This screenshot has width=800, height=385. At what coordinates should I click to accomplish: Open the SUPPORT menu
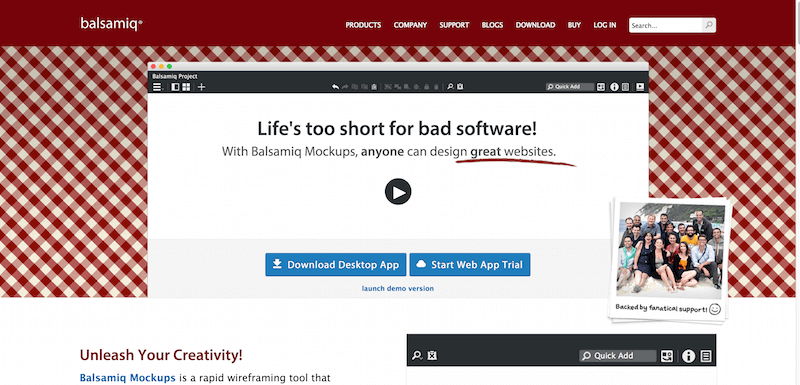pyautogui.click(x=454, y=25)
